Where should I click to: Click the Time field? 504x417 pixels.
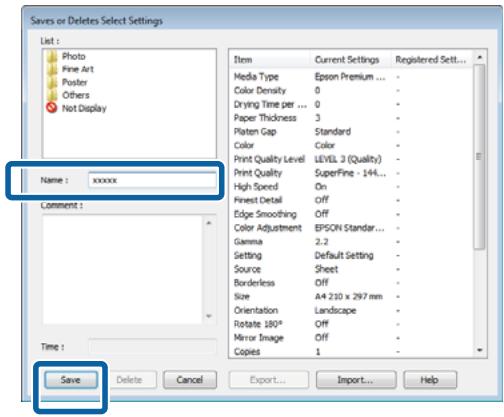click(x=152, y=347)
